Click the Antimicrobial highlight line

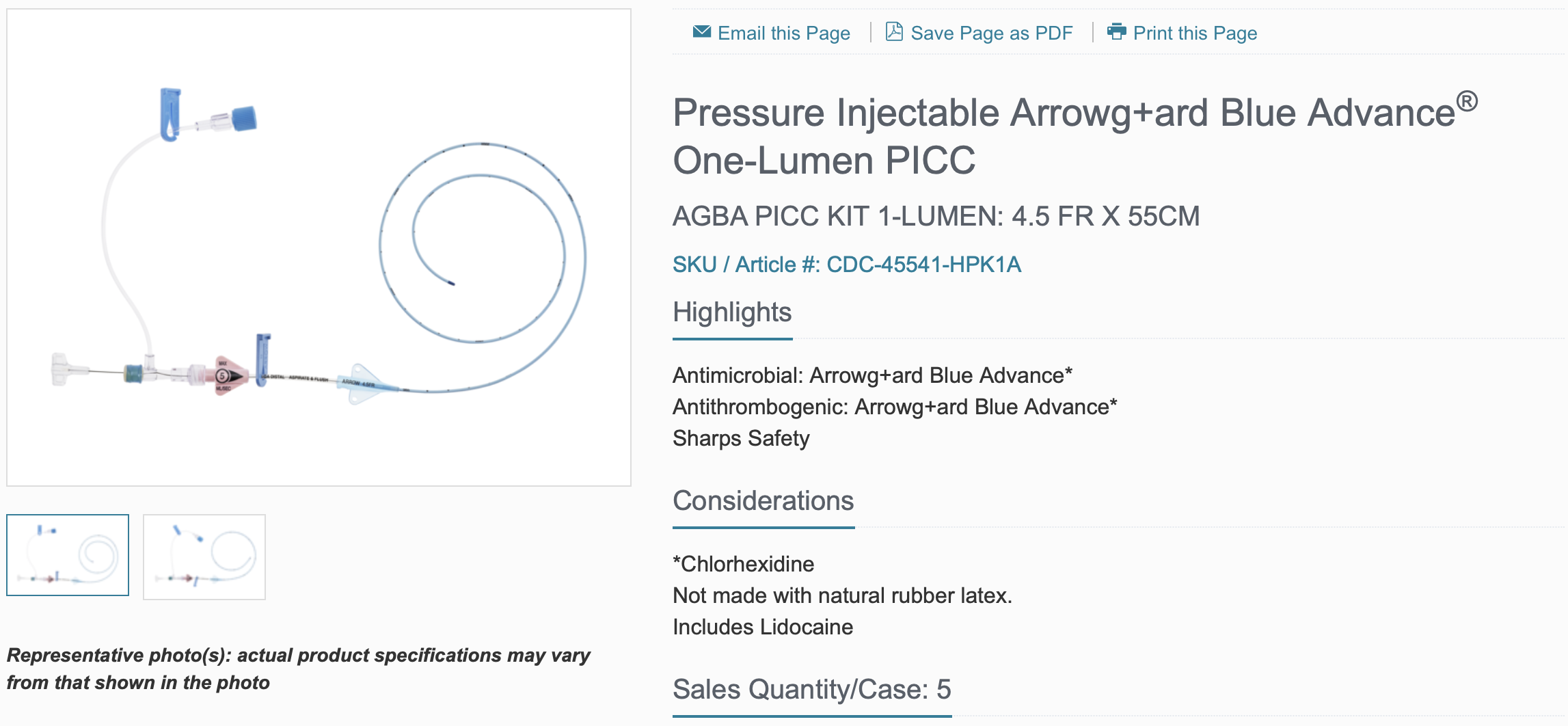[x=872, y=375]
